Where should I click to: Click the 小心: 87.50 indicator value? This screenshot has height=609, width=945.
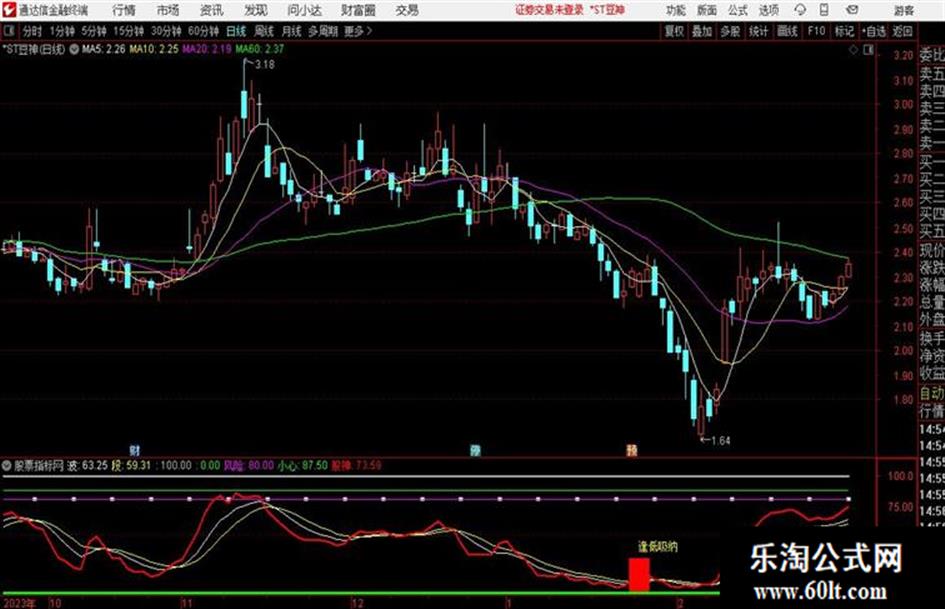(302, 465)
